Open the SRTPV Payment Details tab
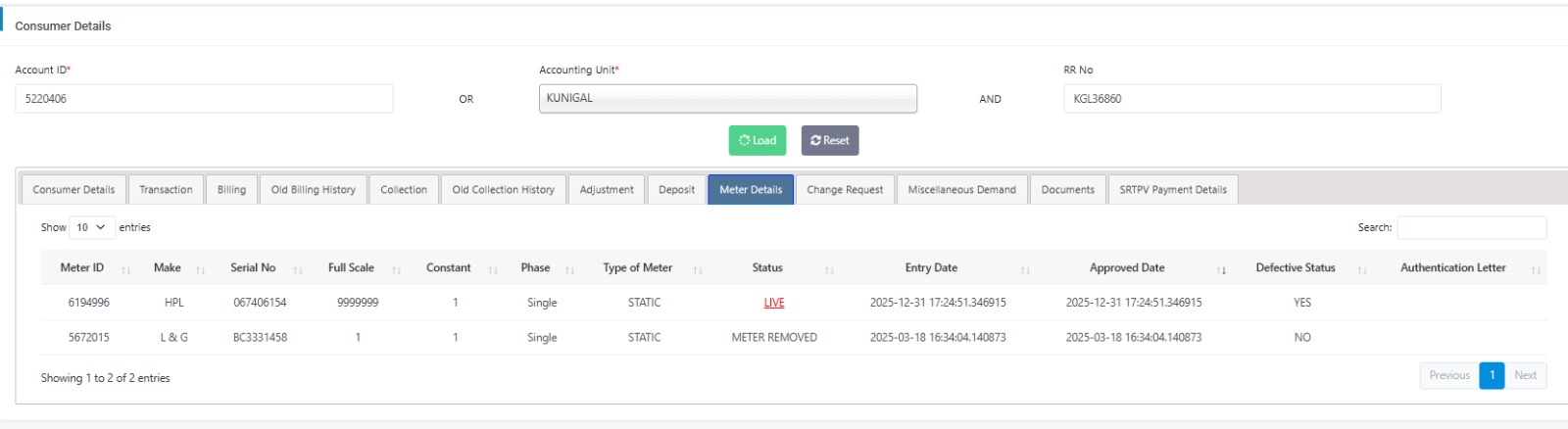The height and width of the screenshot is (429, 1568). [1172, 190]
